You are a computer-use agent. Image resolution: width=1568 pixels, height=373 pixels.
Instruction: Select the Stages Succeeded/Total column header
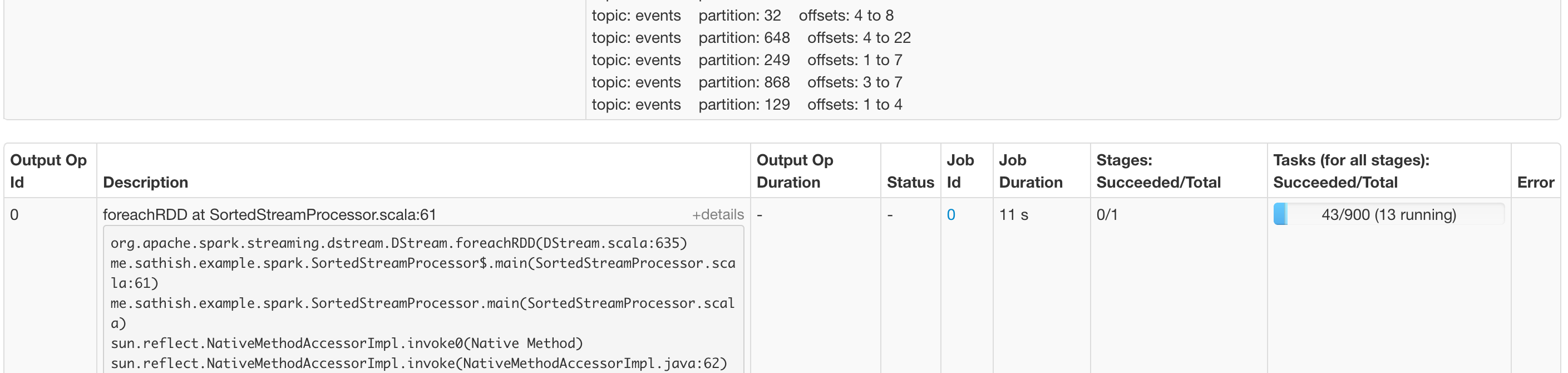coord(1158,171)
